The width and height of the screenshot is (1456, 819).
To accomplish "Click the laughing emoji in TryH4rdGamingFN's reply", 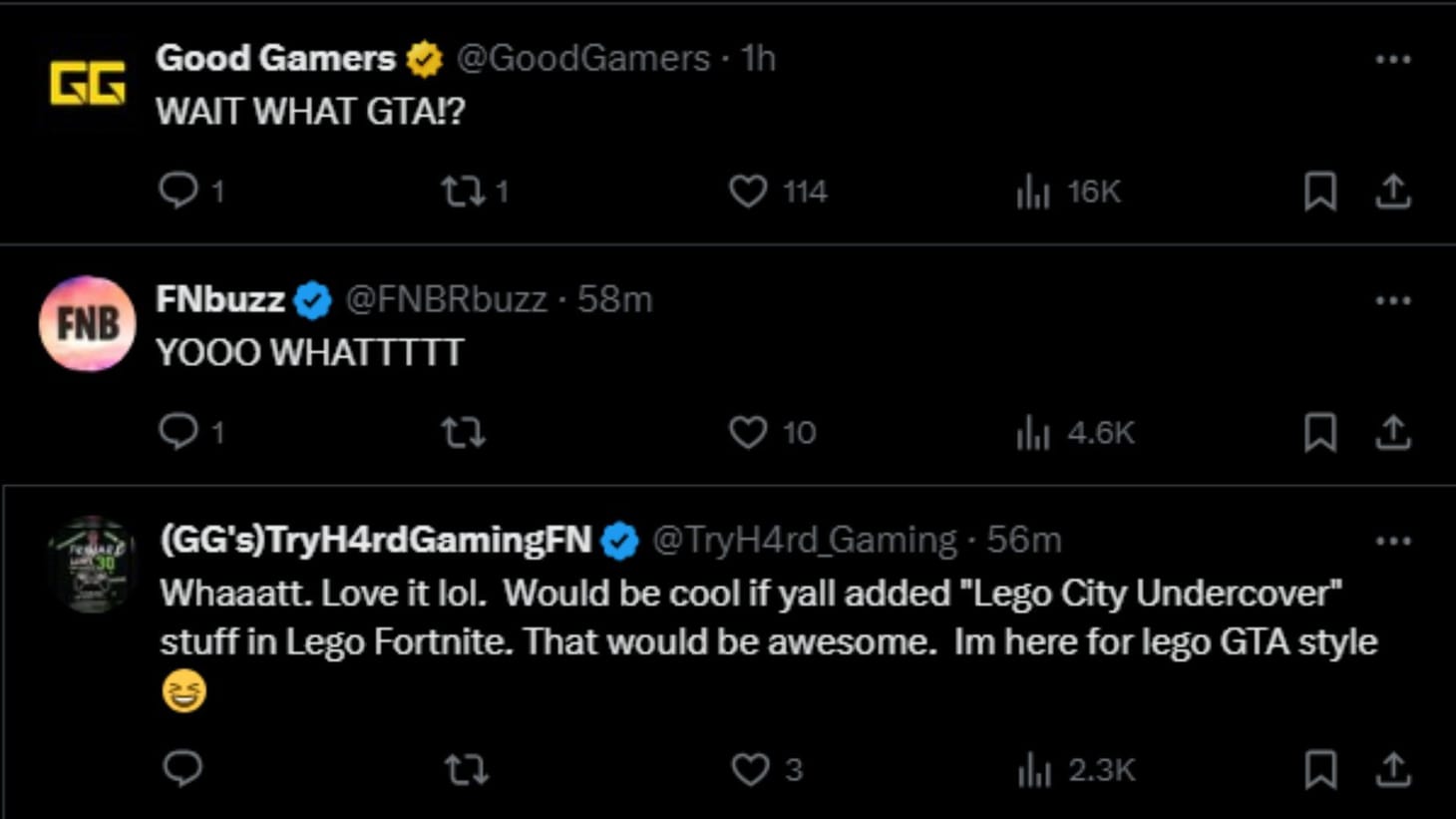I will click(184, 692).
